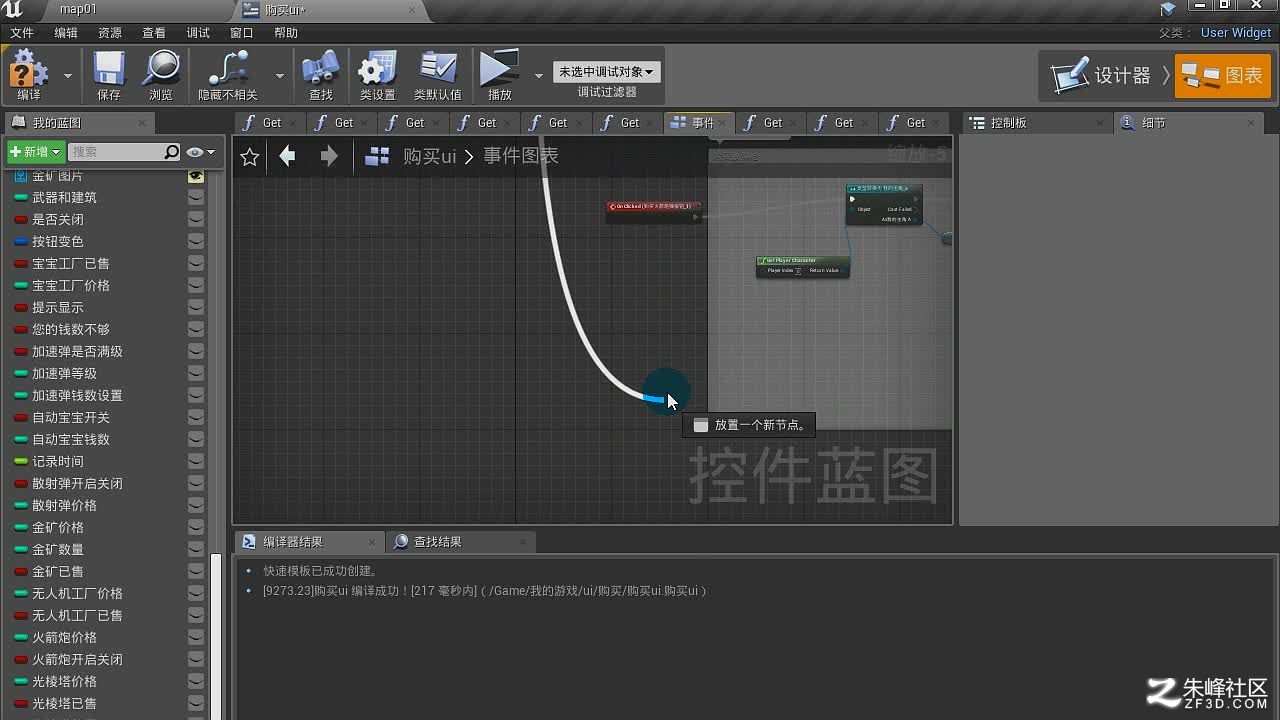Click the star bookmark icon in graph header
Image resolution: width=1280 pixels, height=720 pixels.
click(x=250, y=157)
